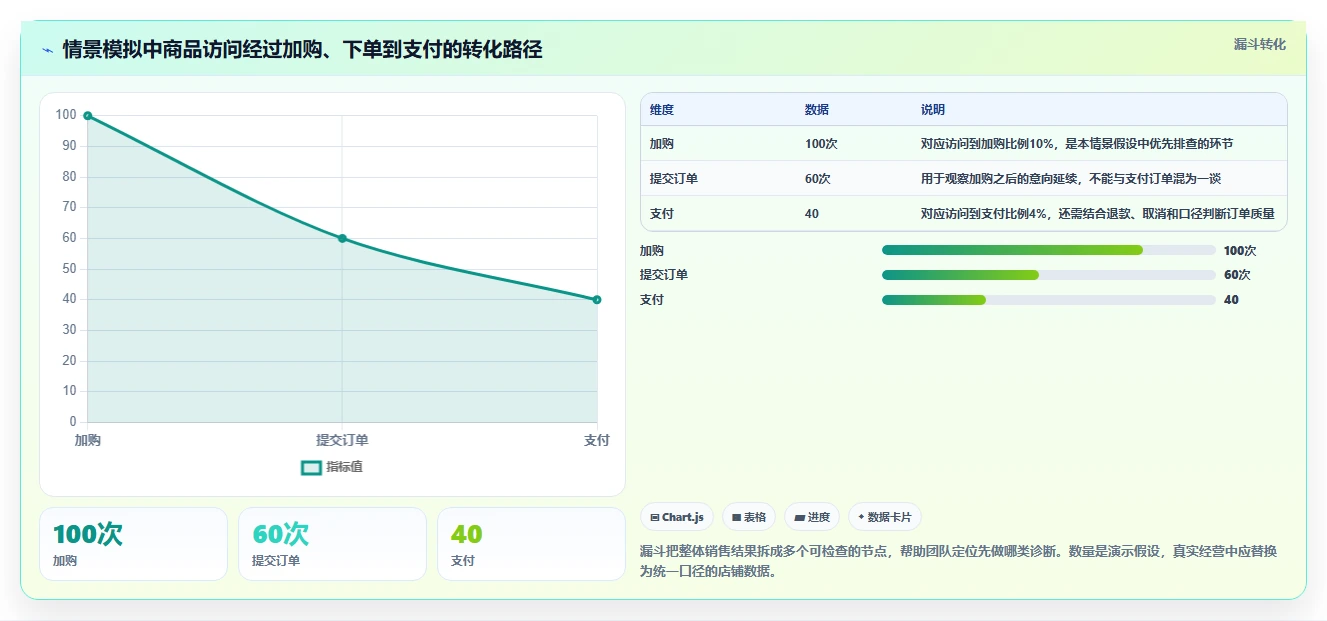Click the 60次 cell in the table
The height and width of the screenshot is (621, 1327).
pos(818,179)
